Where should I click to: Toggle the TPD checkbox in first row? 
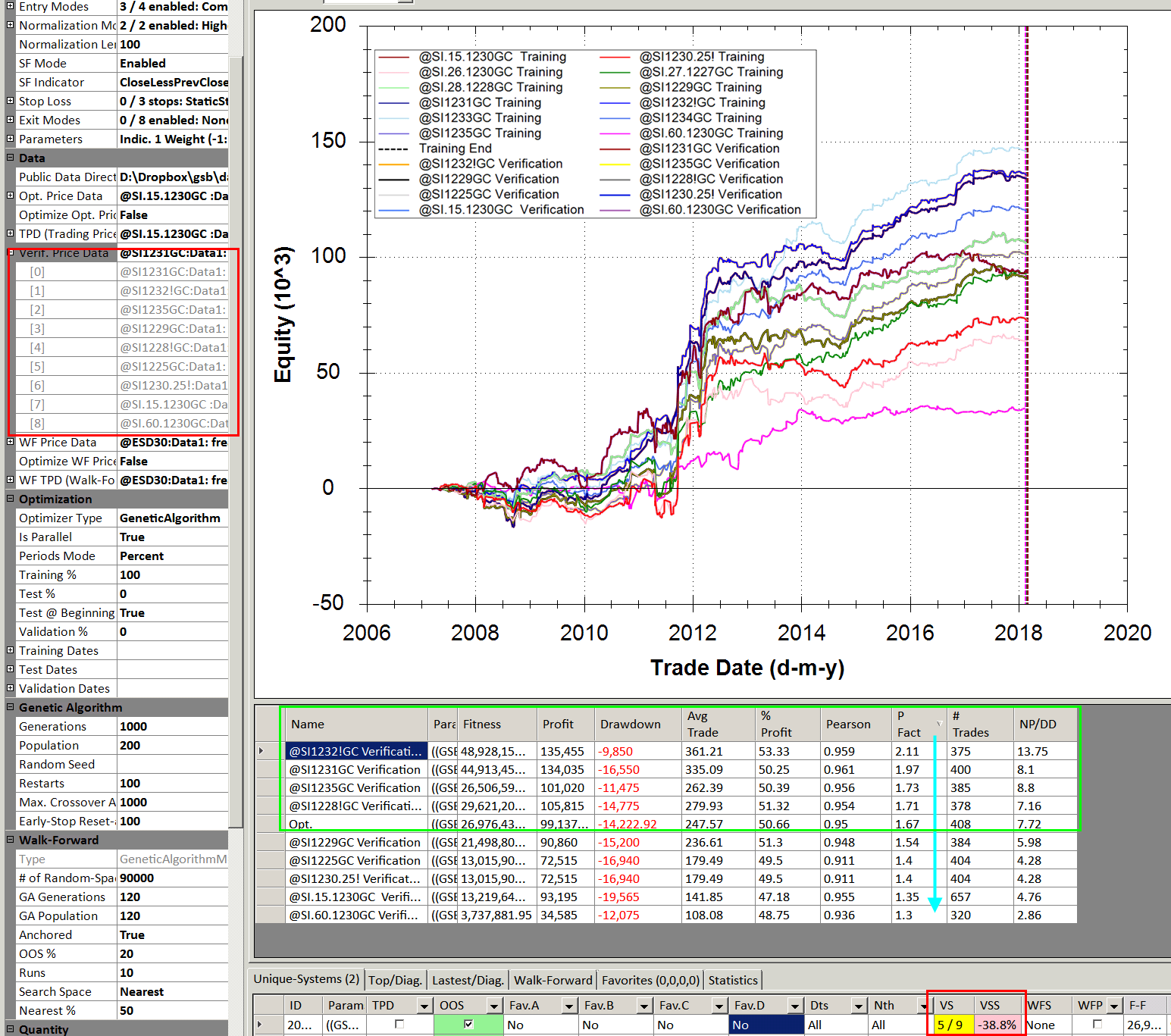click(399, 1025)
